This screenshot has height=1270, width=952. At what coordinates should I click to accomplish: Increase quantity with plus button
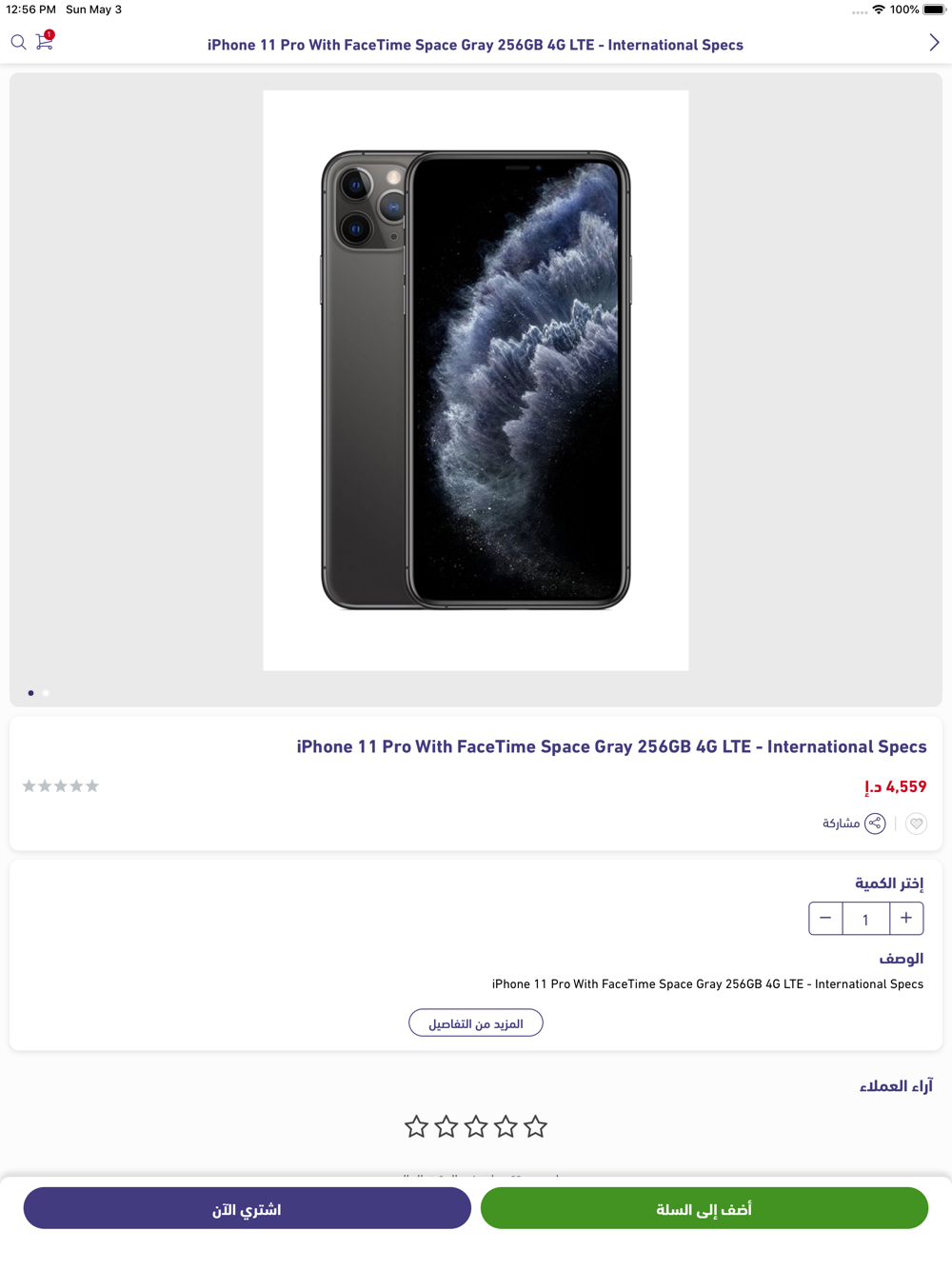pos(906,919)
